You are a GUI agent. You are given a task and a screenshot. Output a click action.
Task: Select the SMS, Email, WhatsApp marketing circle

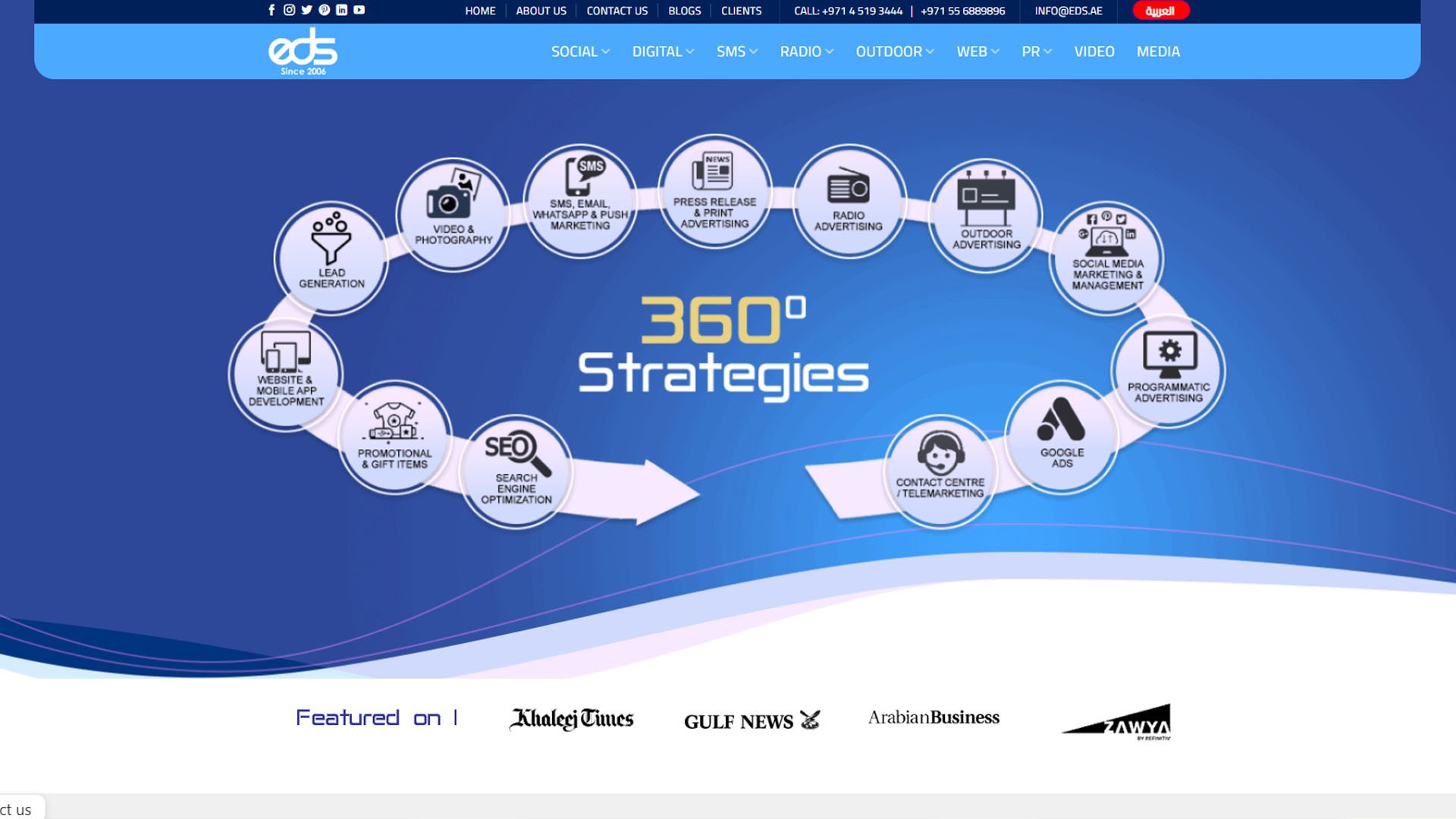click(x=580, y=201)
